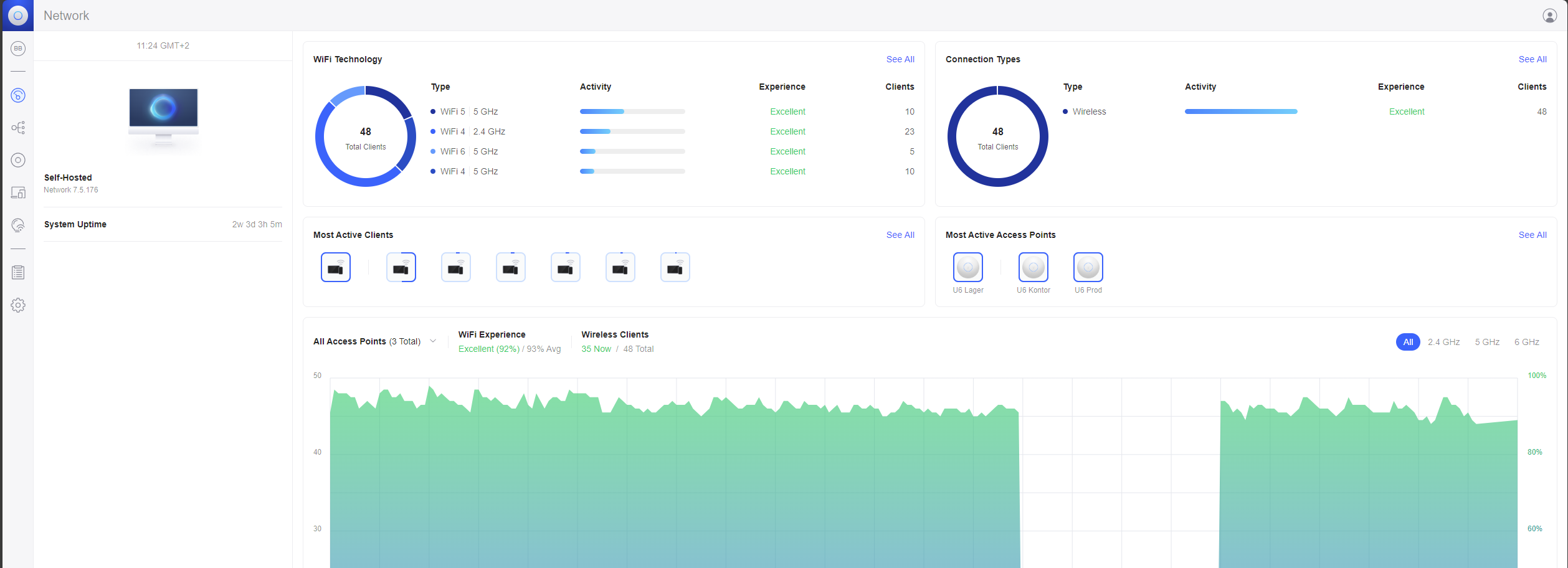Open the Settings gear icon
Viewport: 1568px width, 568px height.
point(18,305)
